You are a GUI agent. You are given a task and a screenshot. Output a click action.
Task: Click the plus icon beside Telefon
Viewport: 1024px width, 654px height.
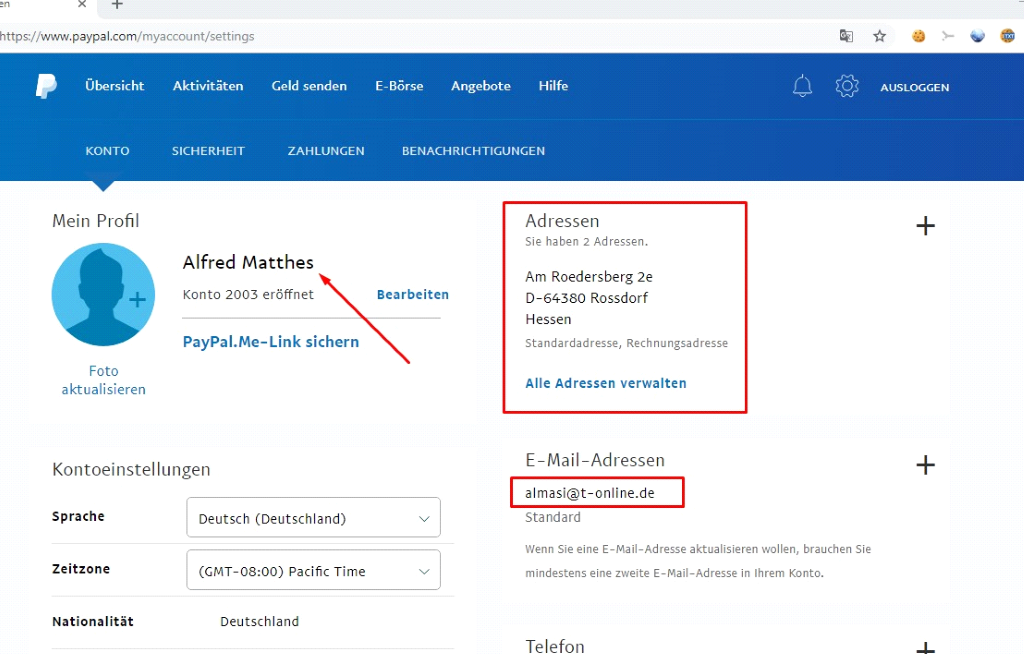click(925, 647)
